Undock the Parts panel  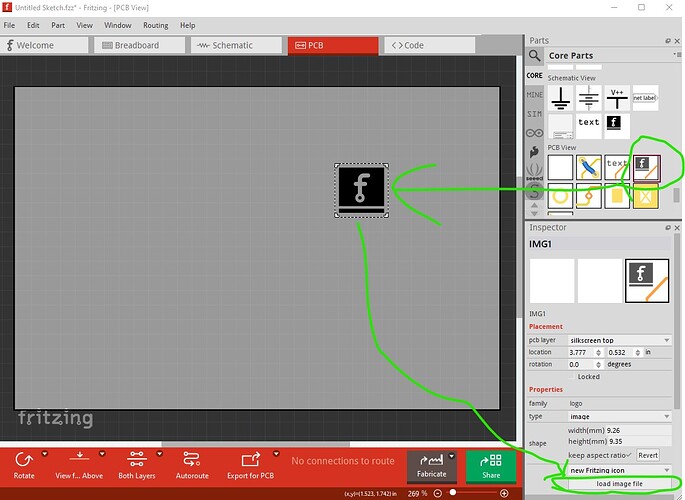pos(668,41)
